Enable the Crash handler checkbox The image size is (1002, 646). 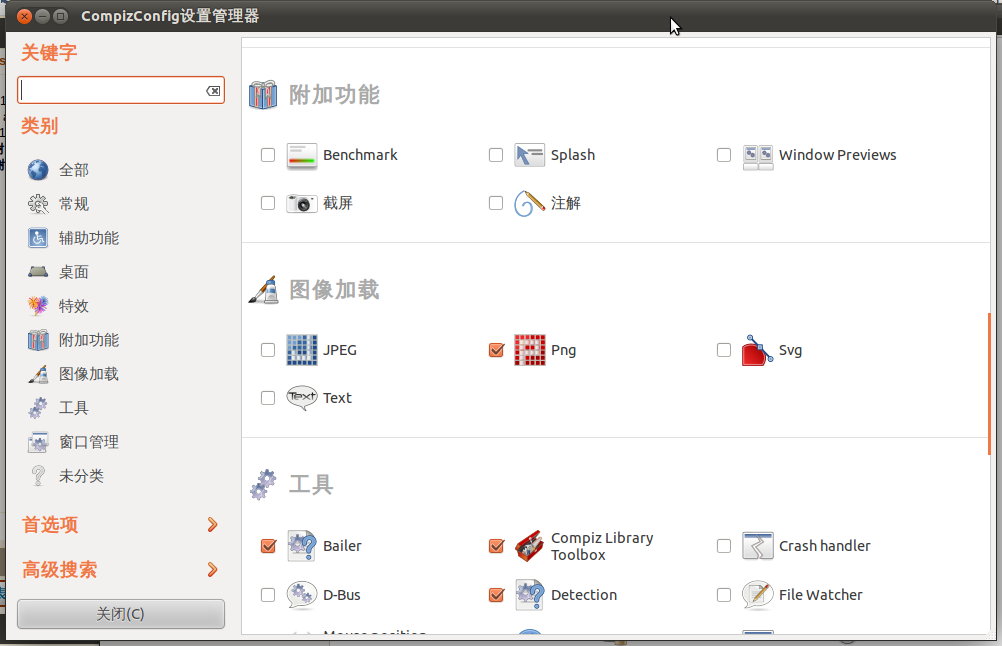pyautogui.click(x=724, y=546)
